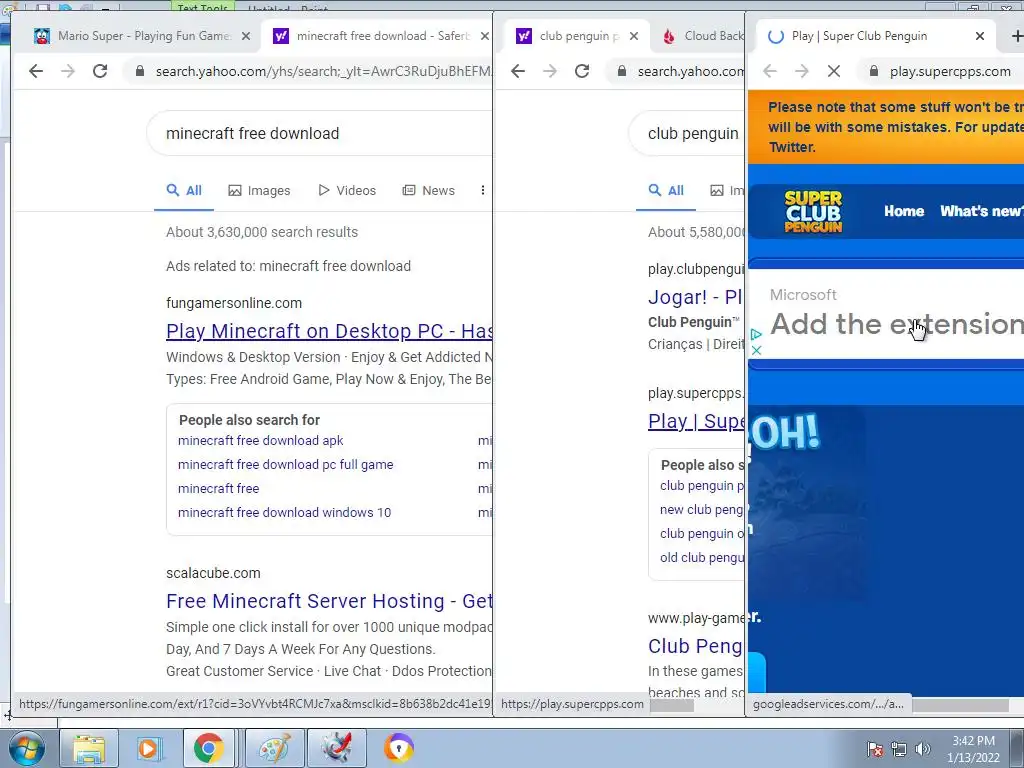Close the club penguin Yahoo tab
The height and width of the screenshot is (768, 1024).
633,37
